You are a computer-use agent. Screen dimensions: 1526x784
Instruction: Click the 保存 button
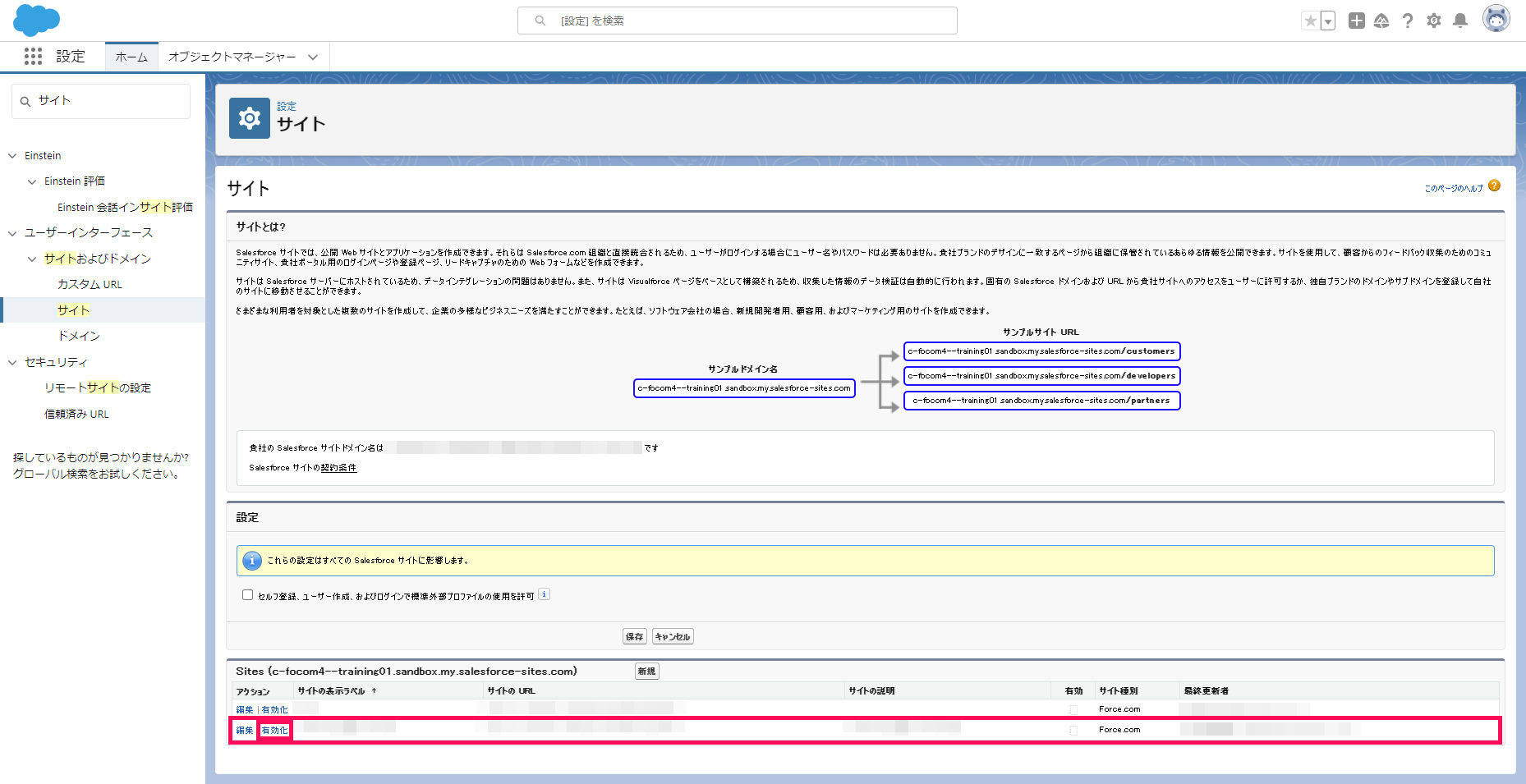tap(635, 637)
